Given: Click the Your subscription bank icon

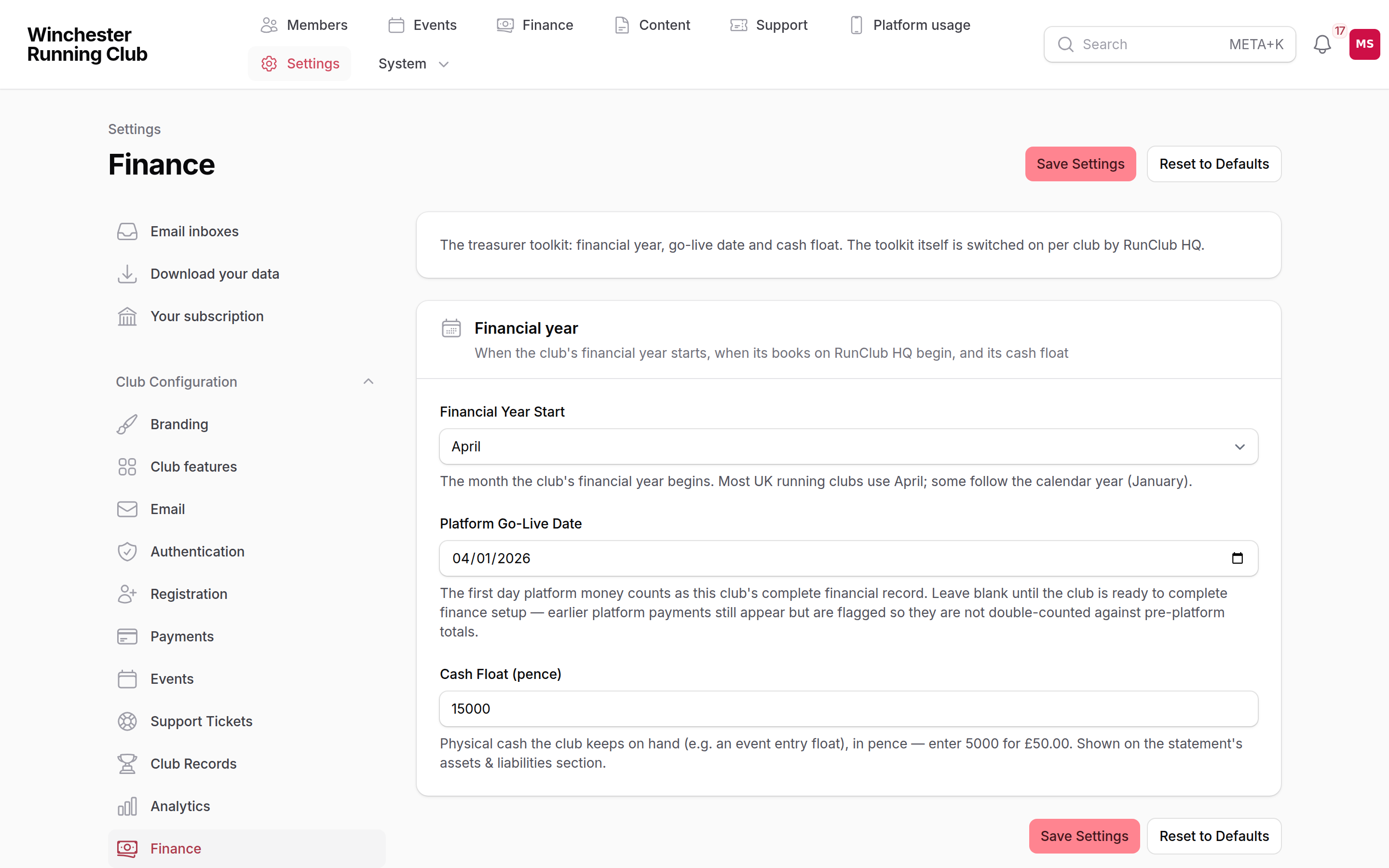Looking at the screenshot, I should 127,316.
